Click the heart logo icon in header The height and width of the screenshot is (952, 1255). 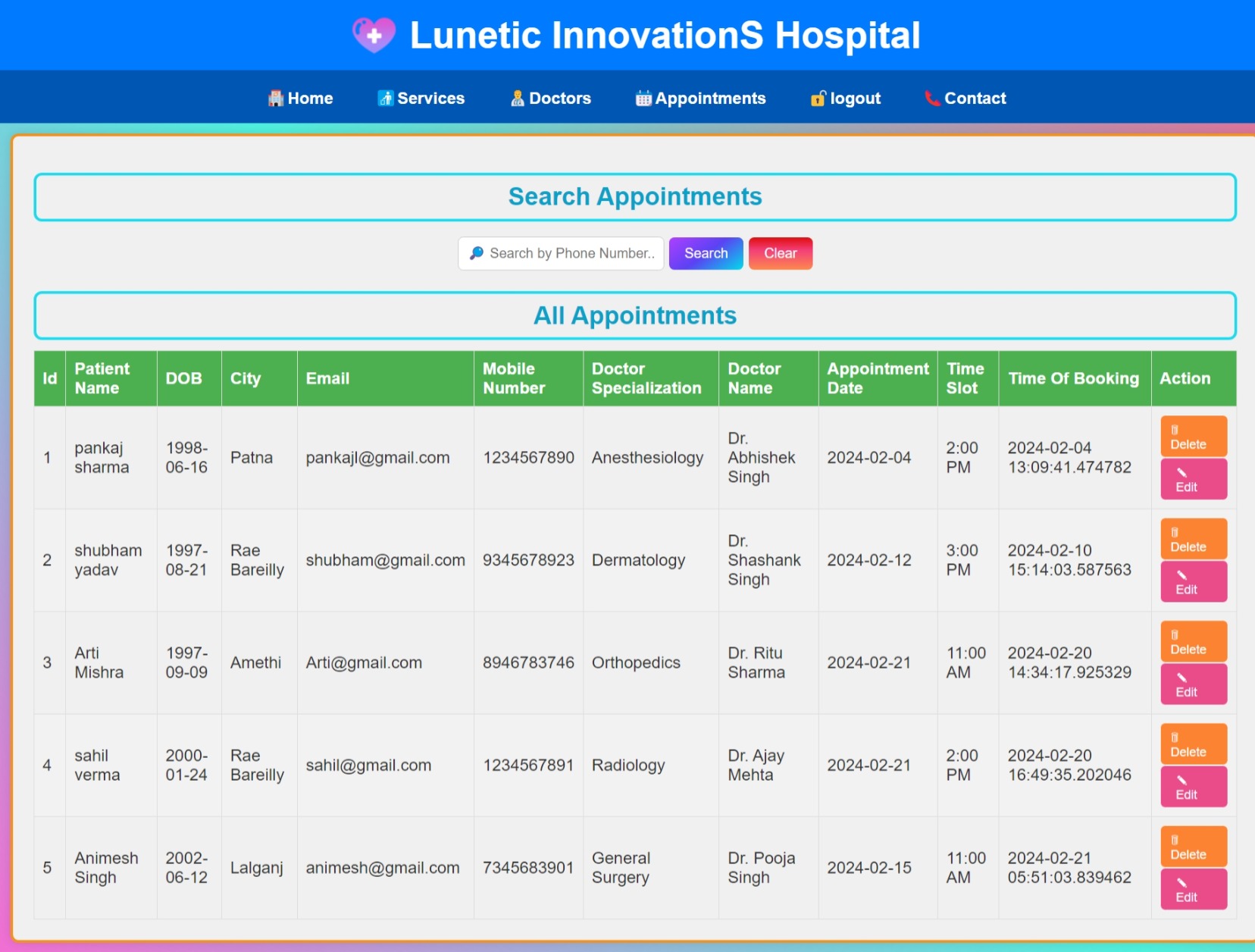(x=374, y=35)
